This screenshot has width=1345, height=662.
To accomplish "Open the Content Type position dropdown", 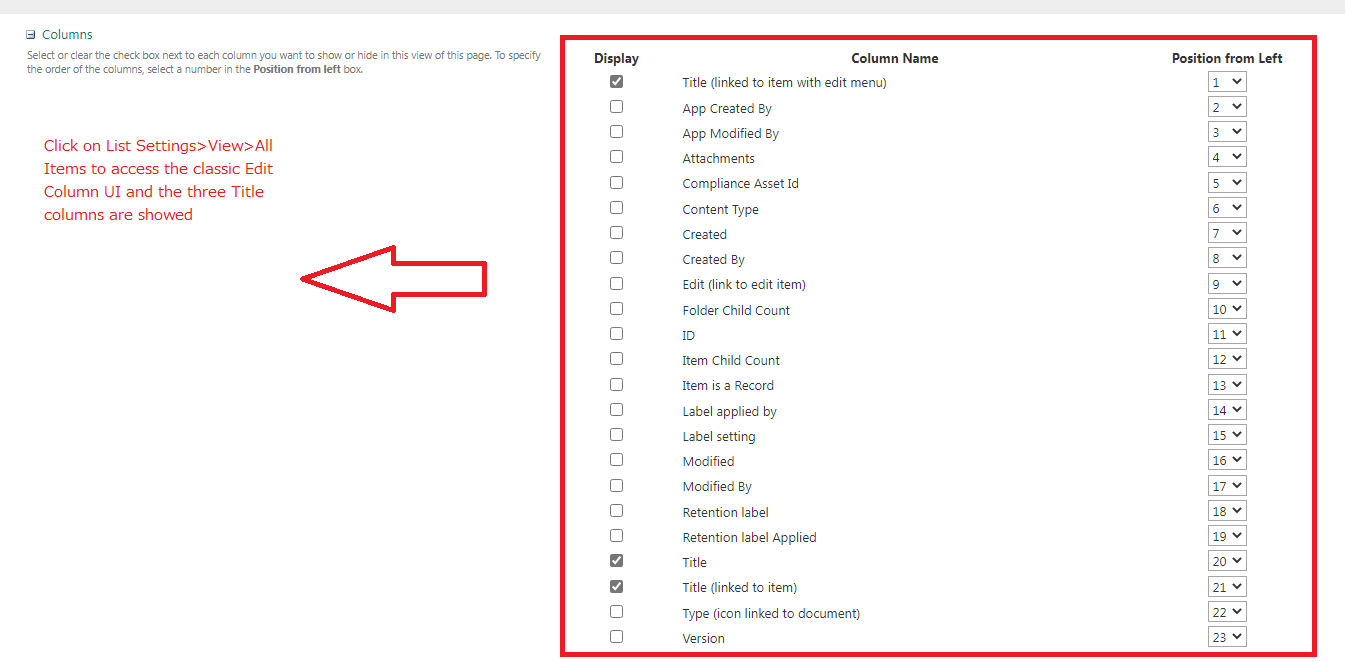I will tap(1227, 208).
